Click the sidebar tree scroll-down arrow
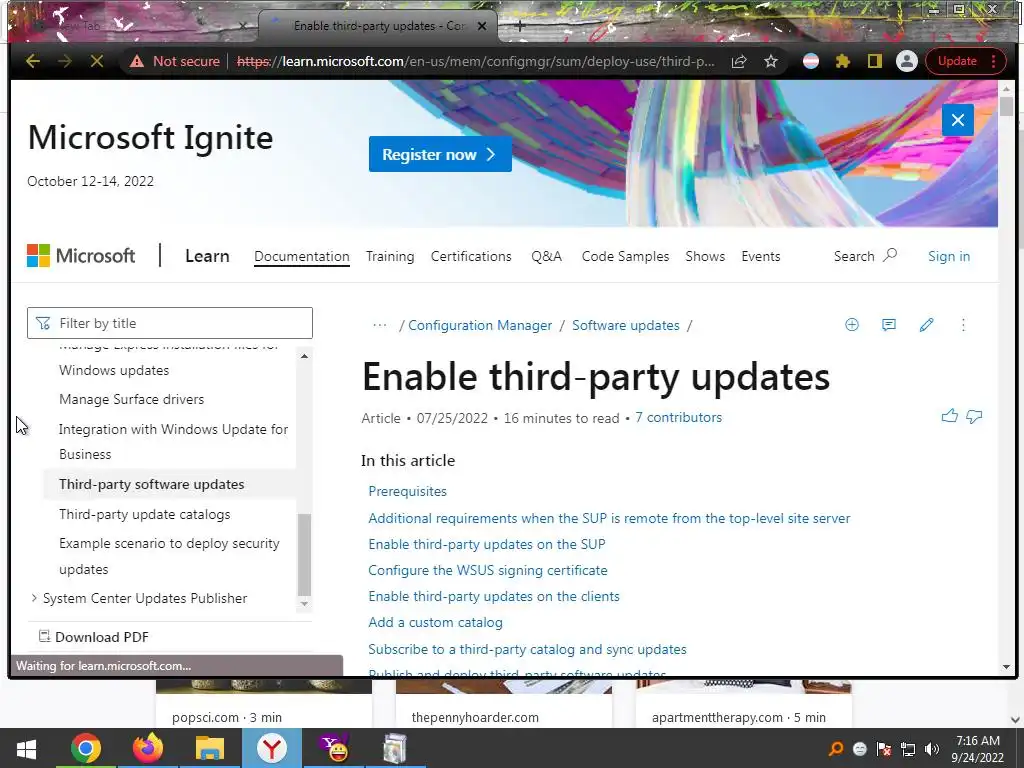 click(304, 604)
